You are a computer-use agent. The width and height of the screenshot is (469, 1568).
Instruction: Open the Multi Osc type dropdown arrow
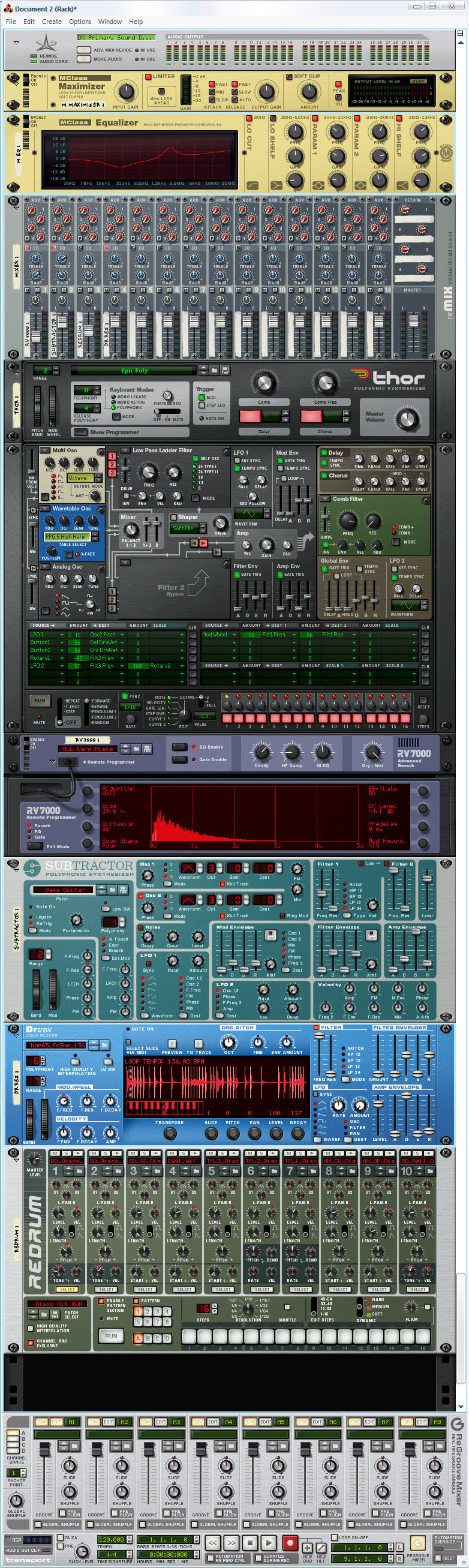44,450
